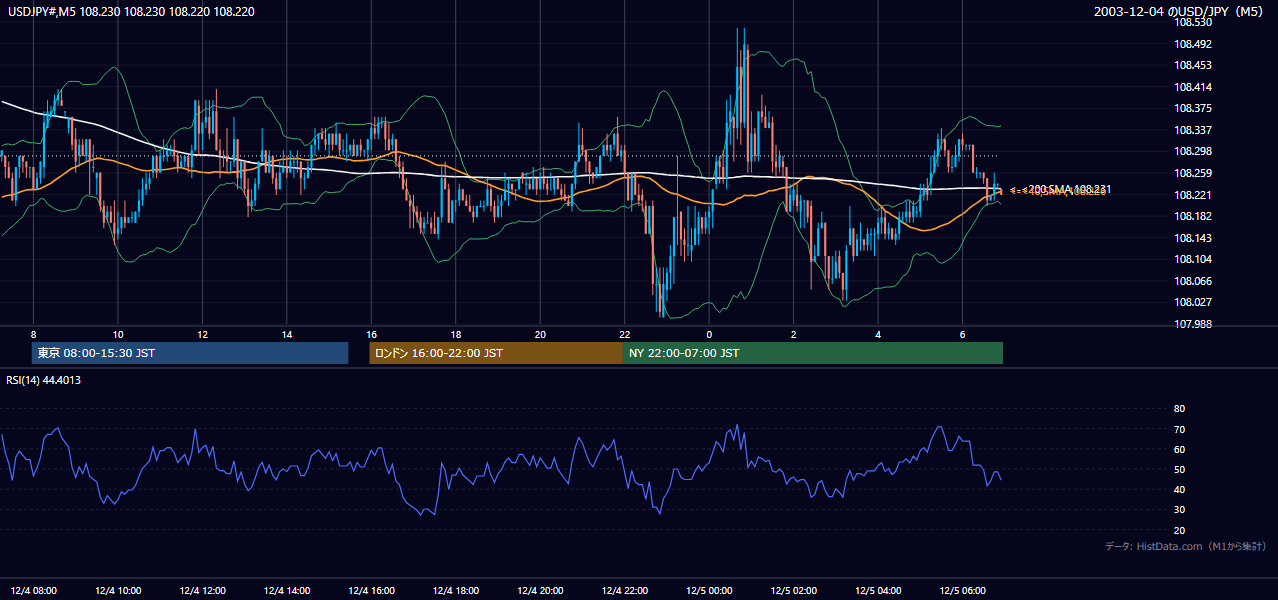This screenshot has height=600, width=1278.
Task: Click the 2003-12-04 のUSD/JPY (M5) chart title
Action: pyautogui.click(x=1181, y=12)
